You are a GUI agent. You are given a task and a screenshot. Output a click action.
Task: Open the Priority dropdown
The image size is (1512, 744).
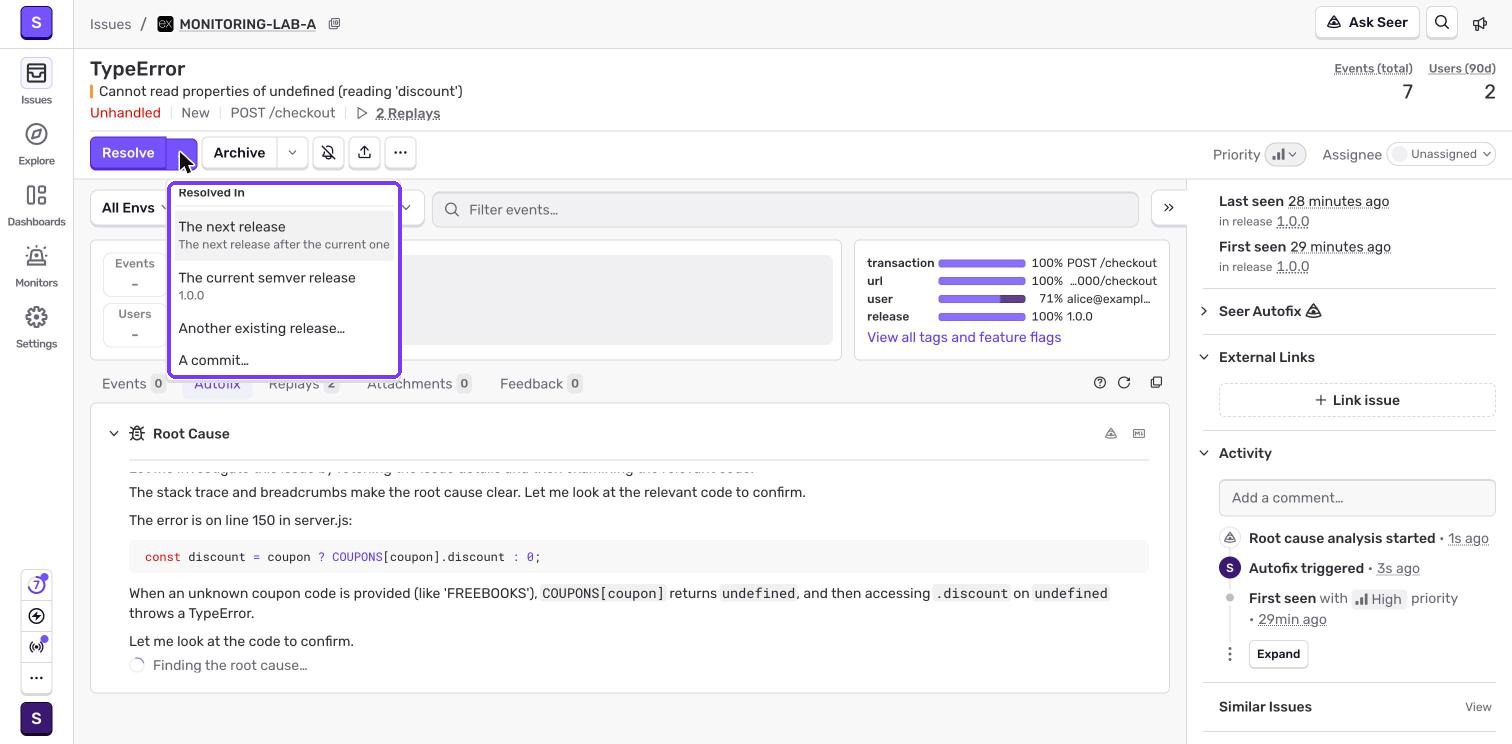coord(1285,154)
